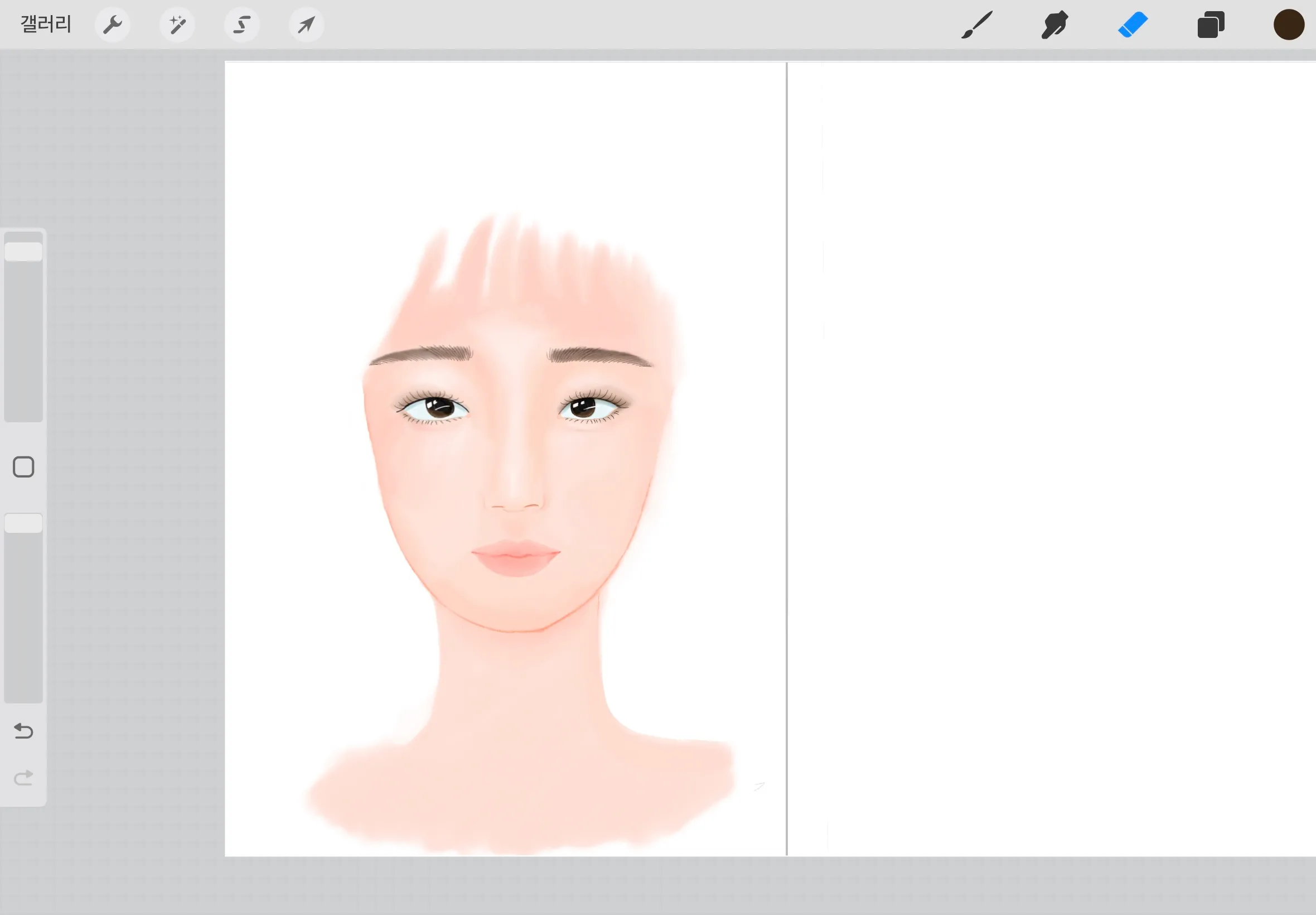Undo the last stroke
This screenshot has height=915, width=1316.
[x=23, y=730]
